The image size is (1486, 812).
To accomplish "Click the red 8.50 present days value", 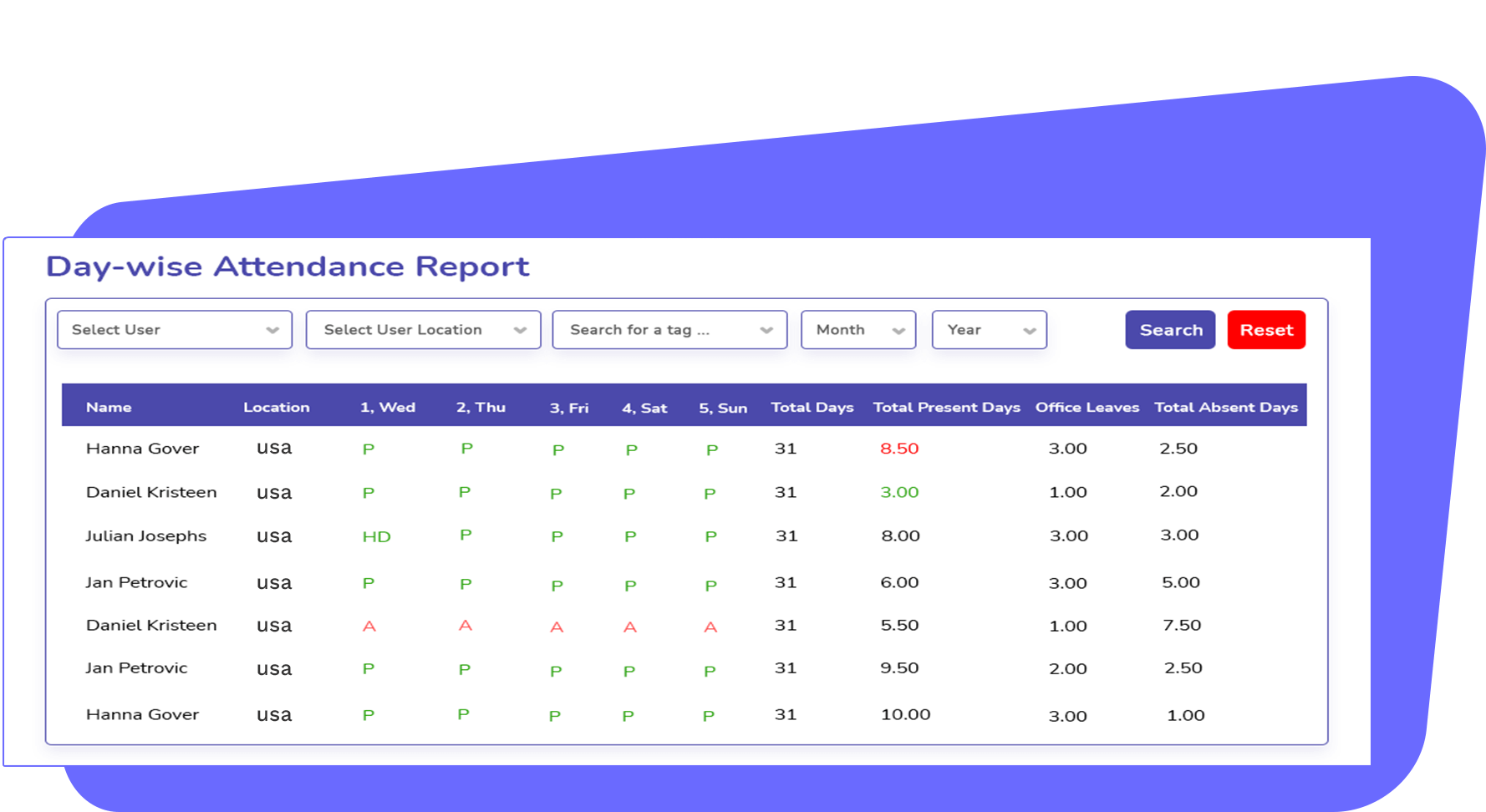I will pos(899,449).
